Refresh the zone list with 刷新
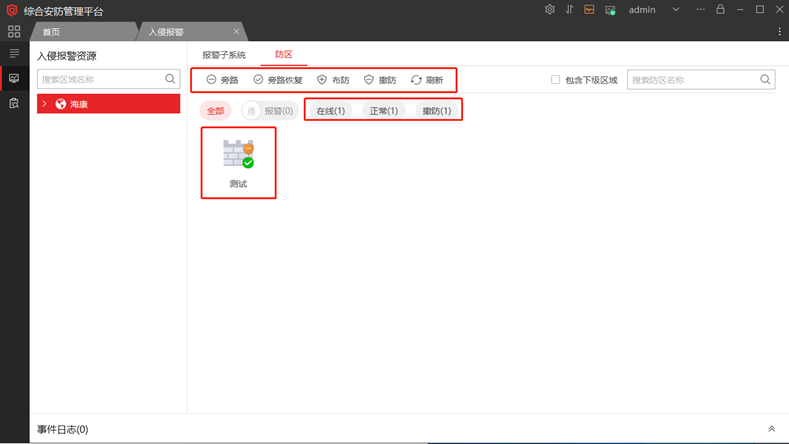Image resolution: width=789 pixels, height=444 pixels. 427,80
